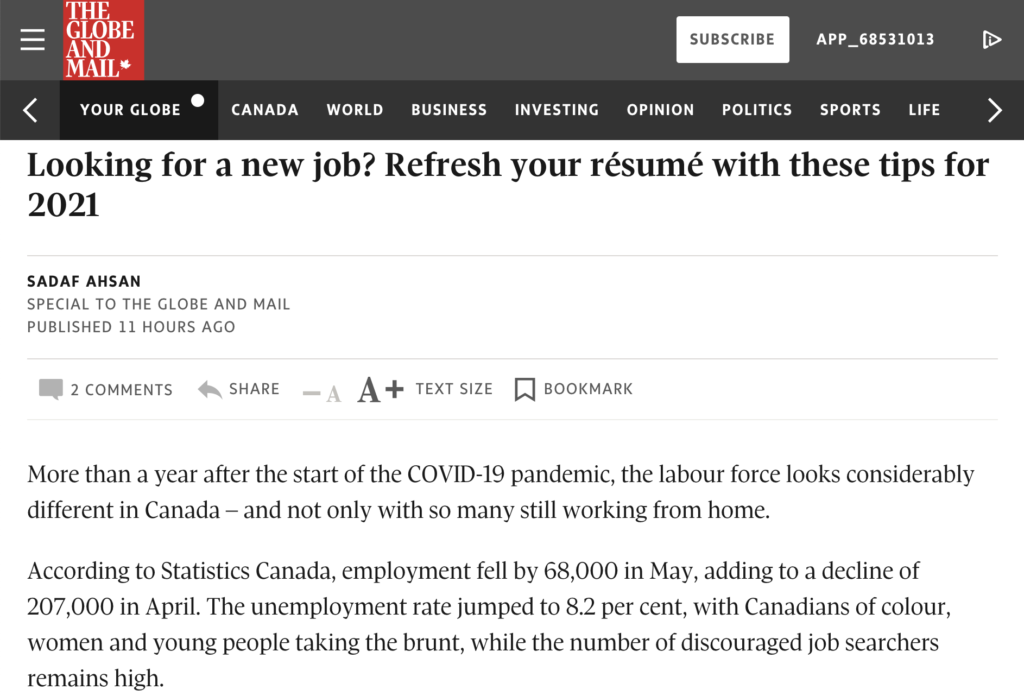Click The Globe and Mail logo
Viewport: 1024px width, 696px height.
(x=103, y=40)
